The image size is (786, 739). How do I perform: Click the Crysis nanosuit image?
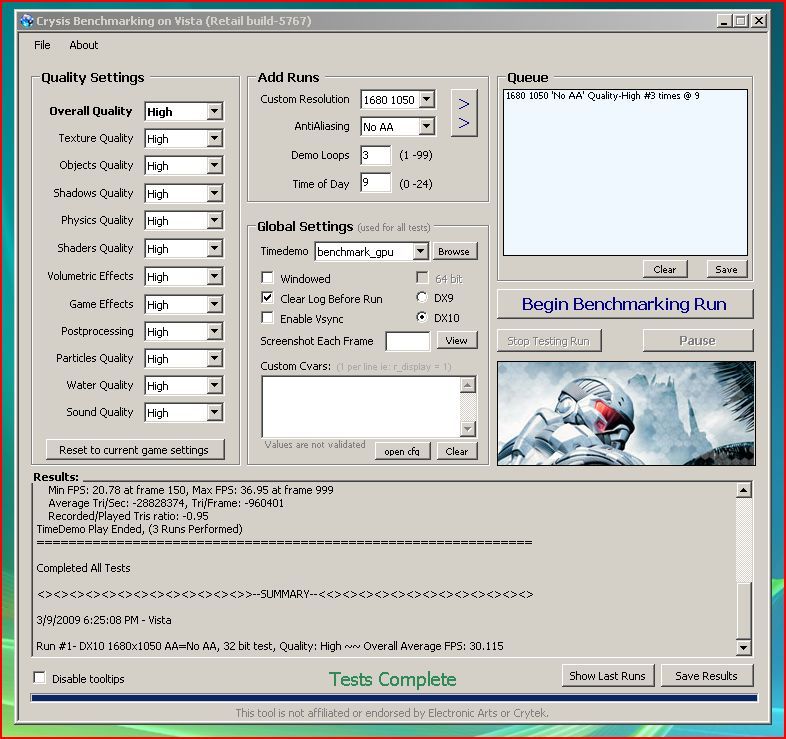click(x=626, y=413)
